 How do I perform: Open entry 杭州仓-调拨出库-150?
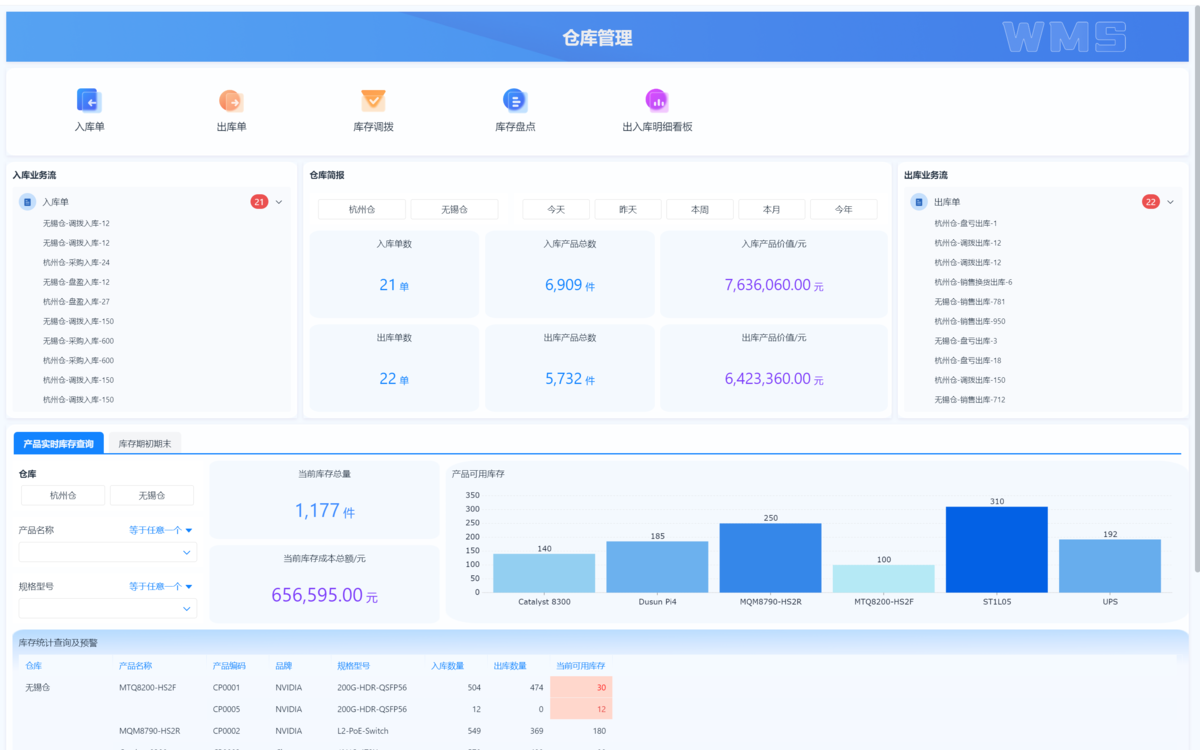tap(969, 380)
